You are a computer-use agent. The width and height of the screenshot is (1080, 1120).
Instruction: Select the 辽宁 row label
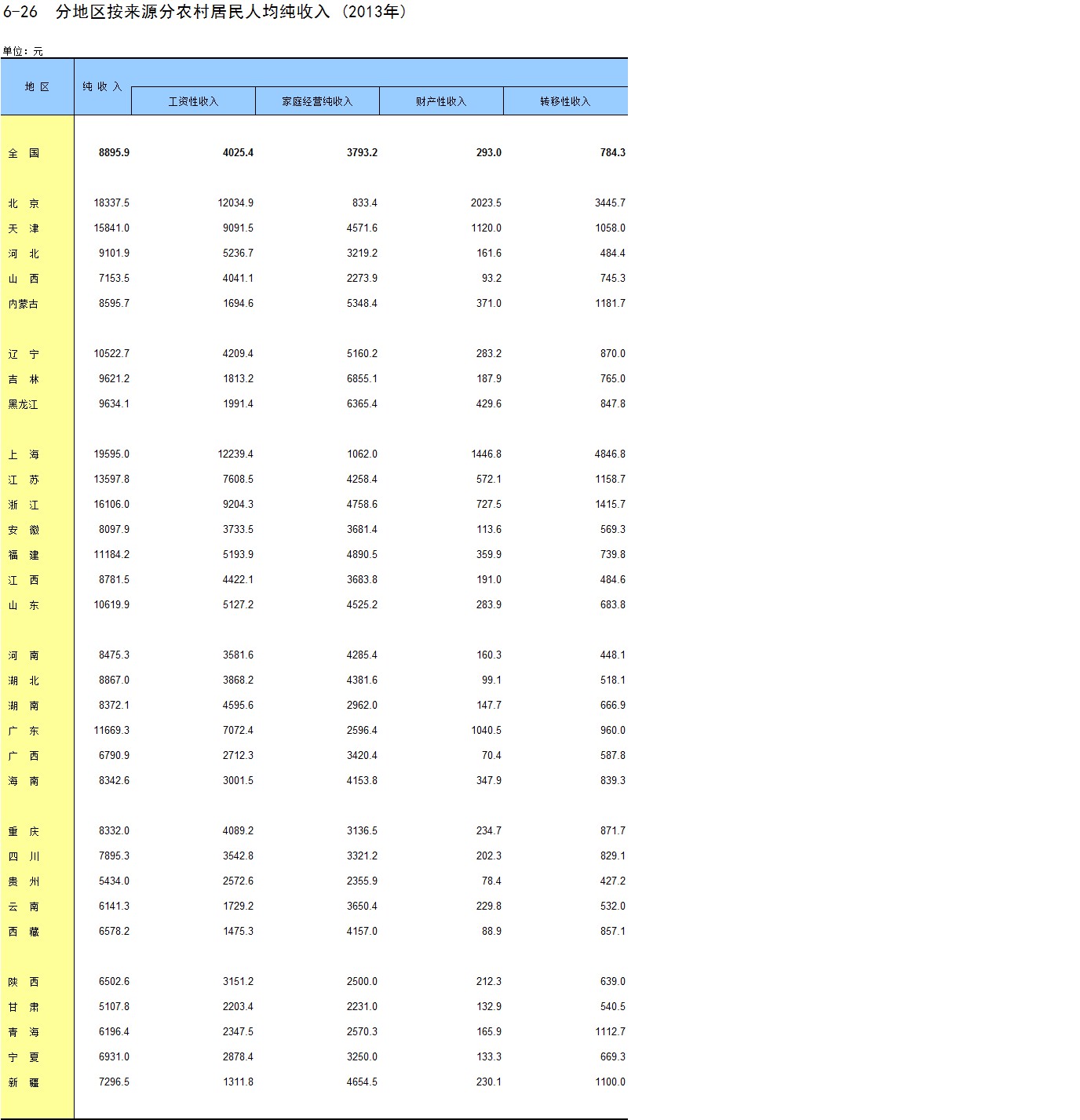pos(24,354)
